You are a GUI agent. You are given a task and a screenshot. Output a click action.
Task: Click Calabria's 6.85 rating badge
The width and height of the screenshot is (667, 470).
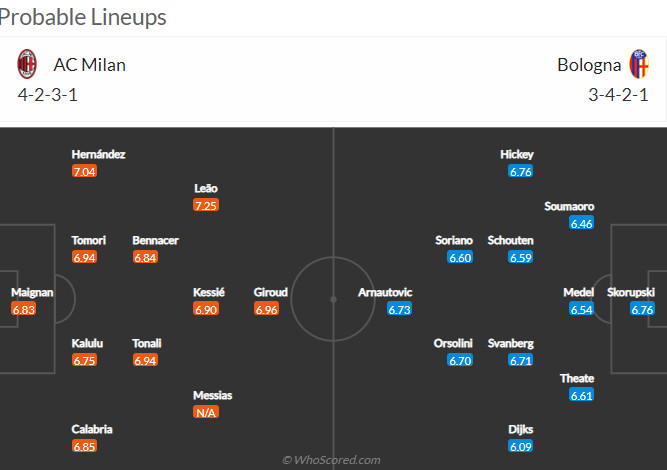tap(84, 446)
